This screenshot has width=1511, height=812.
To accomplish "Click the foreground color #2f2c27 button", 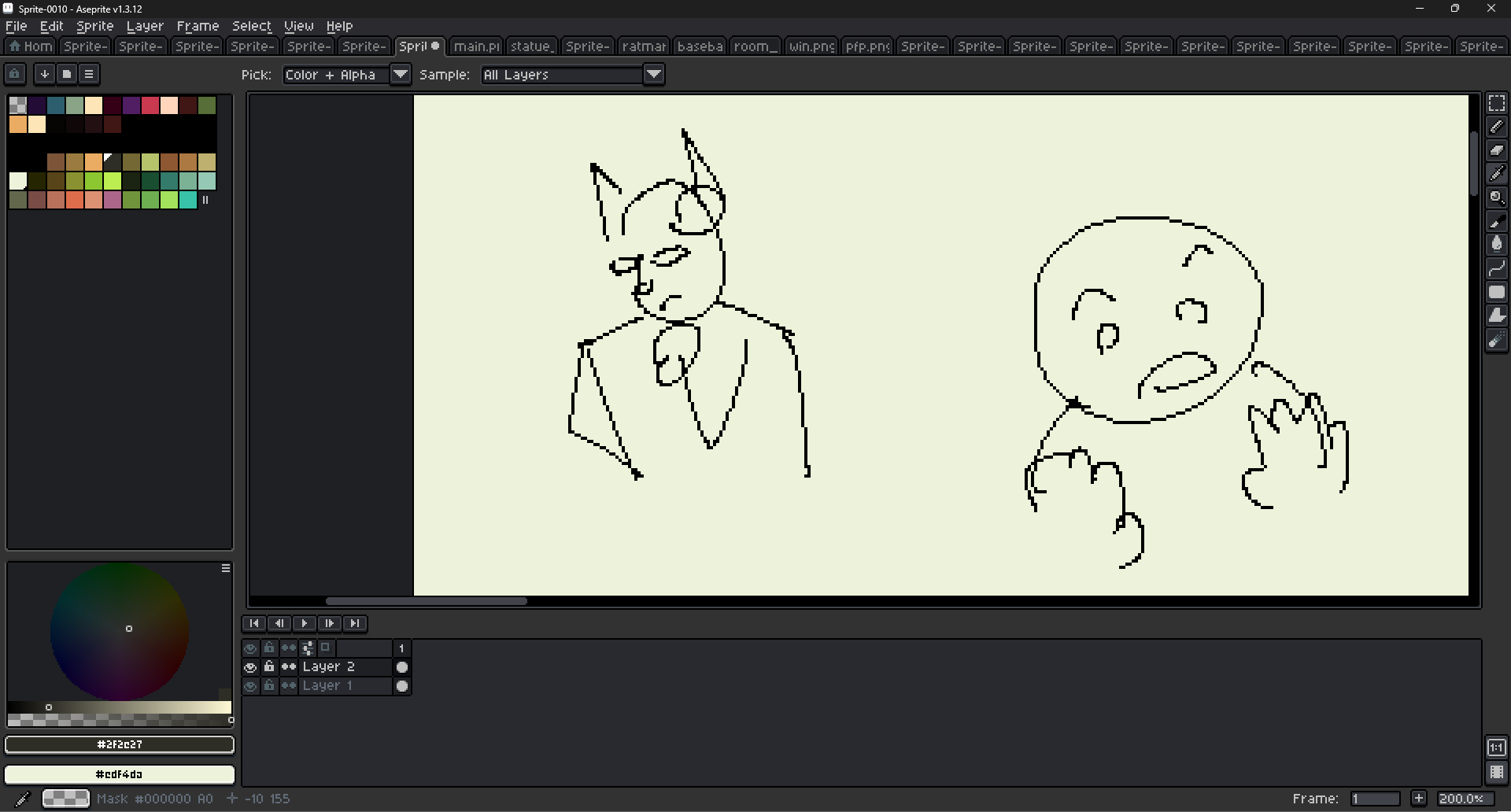I will [x=120, y=744].
